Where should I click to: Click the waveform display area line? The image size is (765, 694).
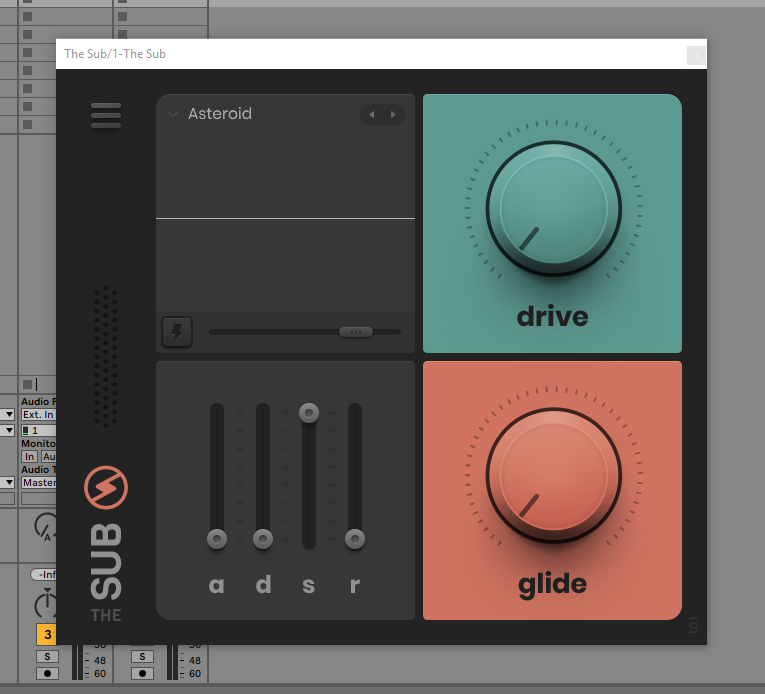(285, 219)
